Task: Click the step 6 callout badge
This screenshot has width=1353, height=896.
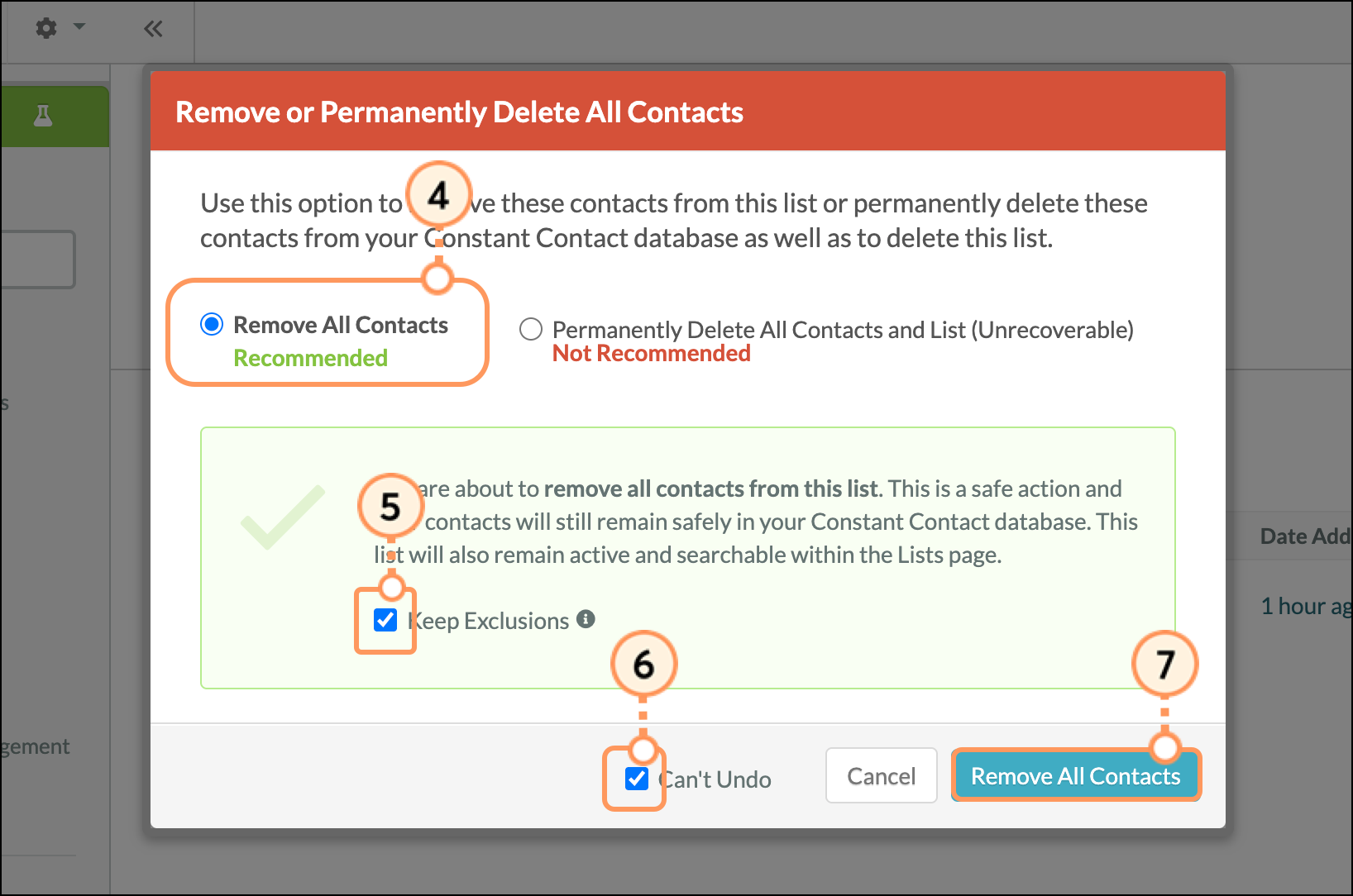Action: tap(643, 664)
